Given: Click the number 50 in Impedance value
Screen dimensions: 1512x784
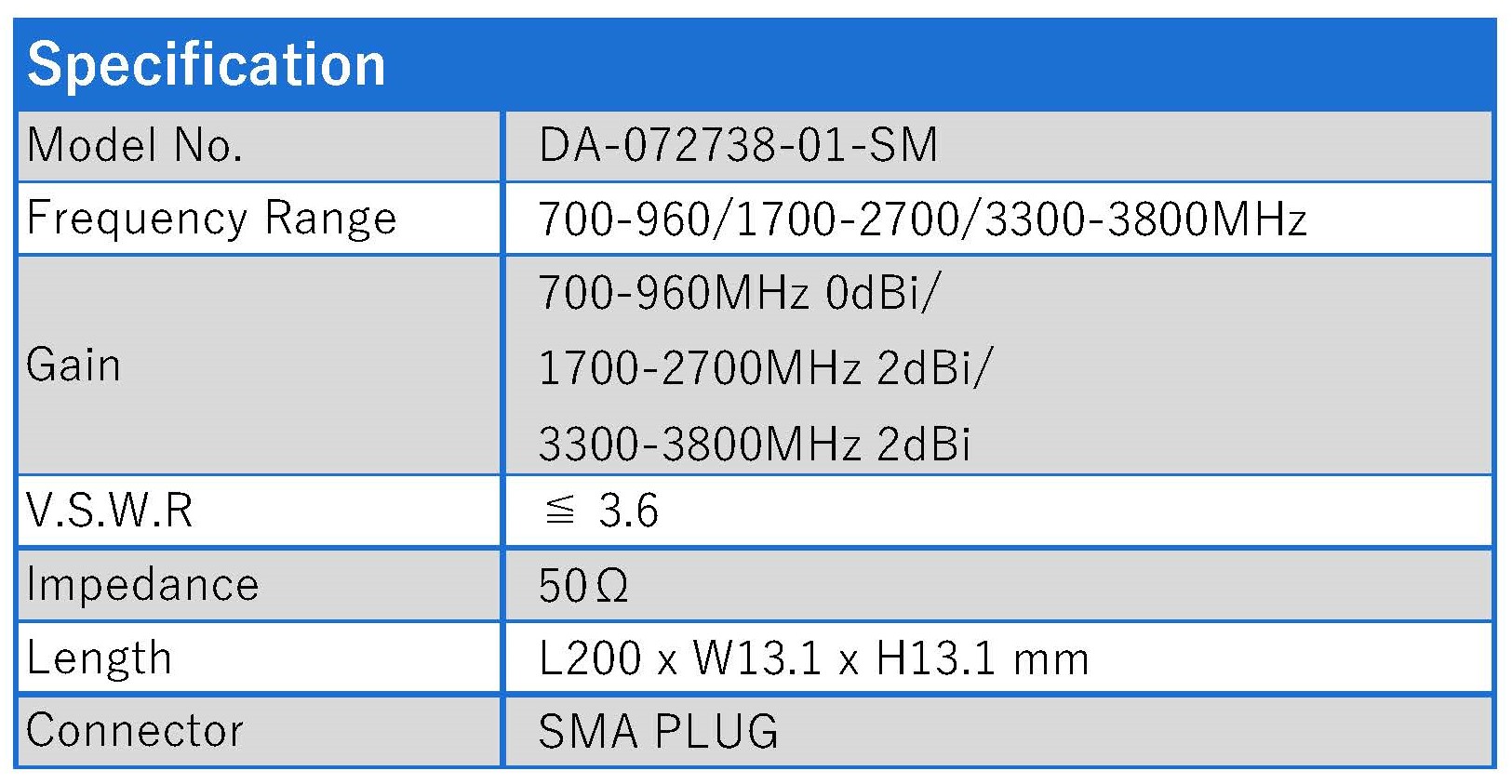Looking at the screenshot, I should tap(562, 586).
